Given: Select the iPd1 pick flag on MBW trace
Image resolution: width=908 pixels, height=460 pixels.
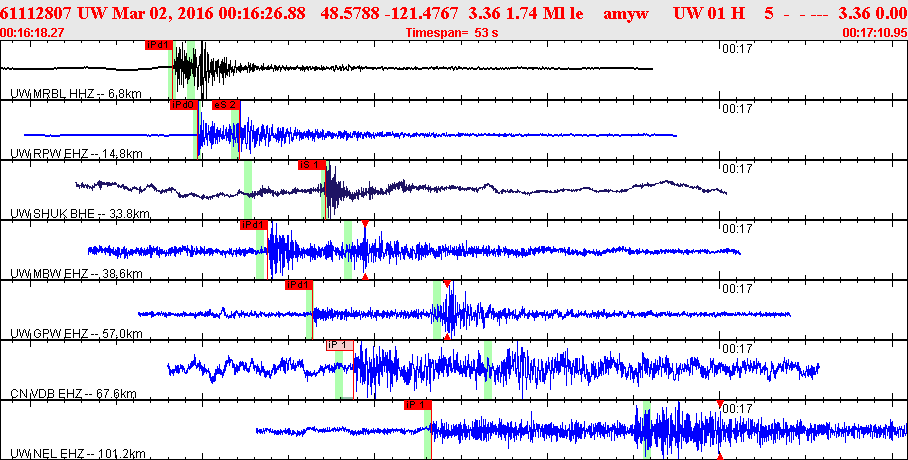Looking at the screenshot, I should (x=254, y=225).
